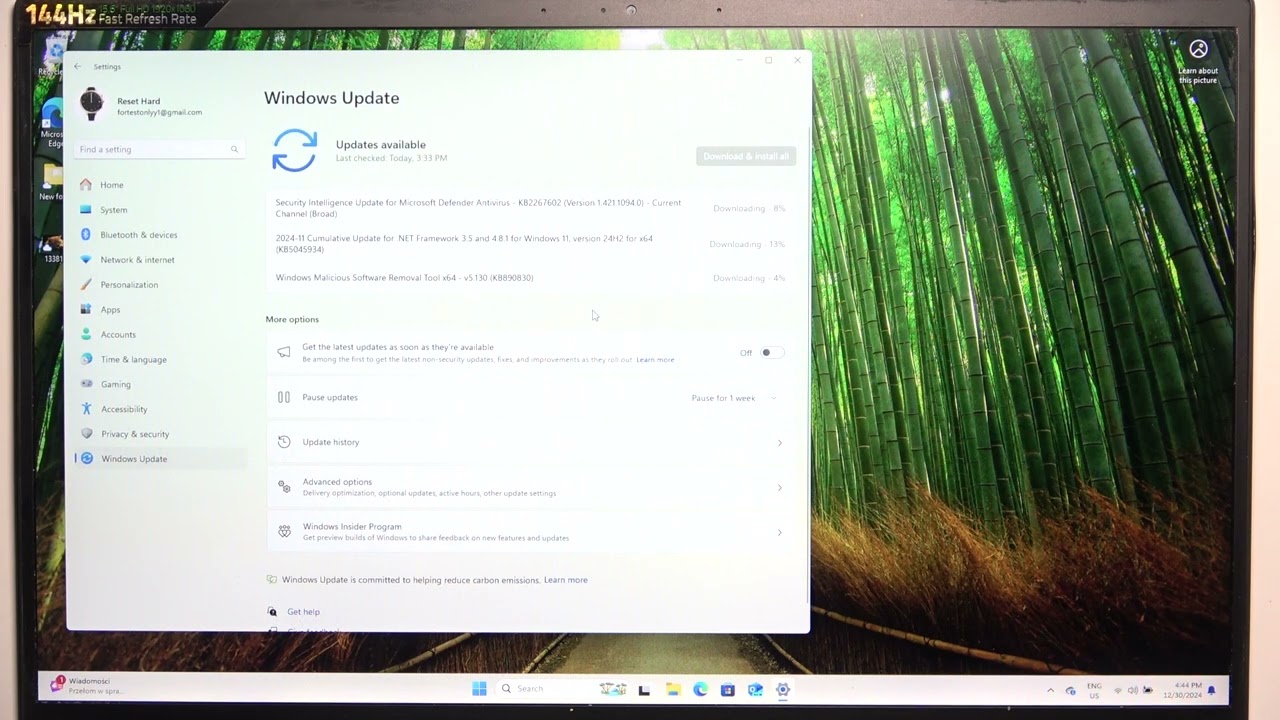1280x720 pixels.
Task: Click the Advanced options gear icon
Action: tap(284, 487)
